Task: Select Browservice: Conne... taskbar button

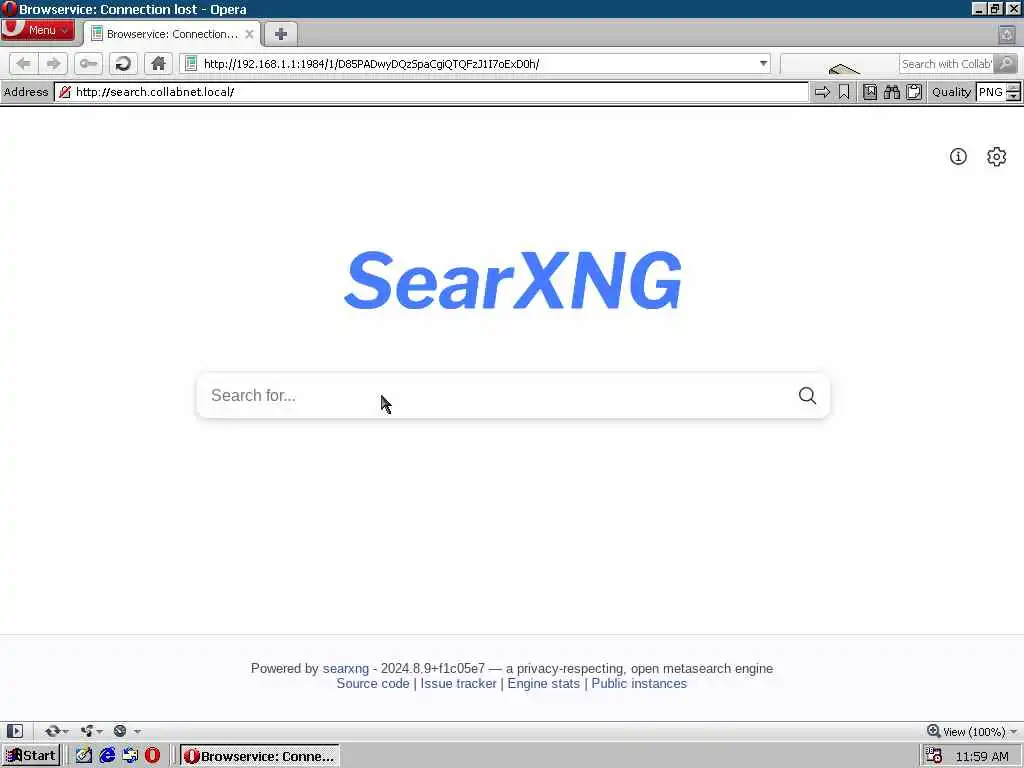Action: pos(260,756)
